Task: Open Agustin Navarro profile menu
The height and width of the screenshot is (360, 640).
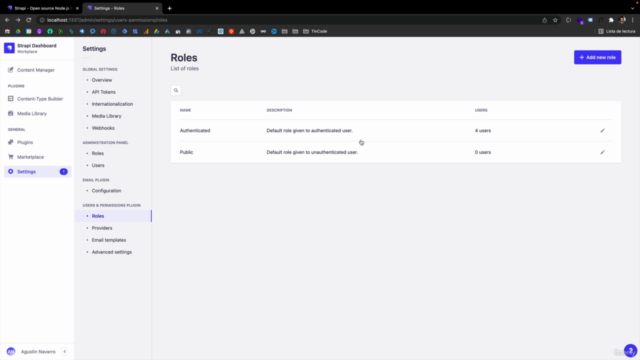Action: [x=31, y=351]
